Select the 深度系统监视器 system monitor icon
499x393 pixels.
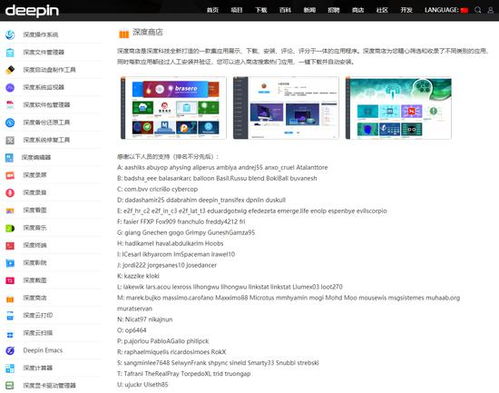[x=10, y=87]
